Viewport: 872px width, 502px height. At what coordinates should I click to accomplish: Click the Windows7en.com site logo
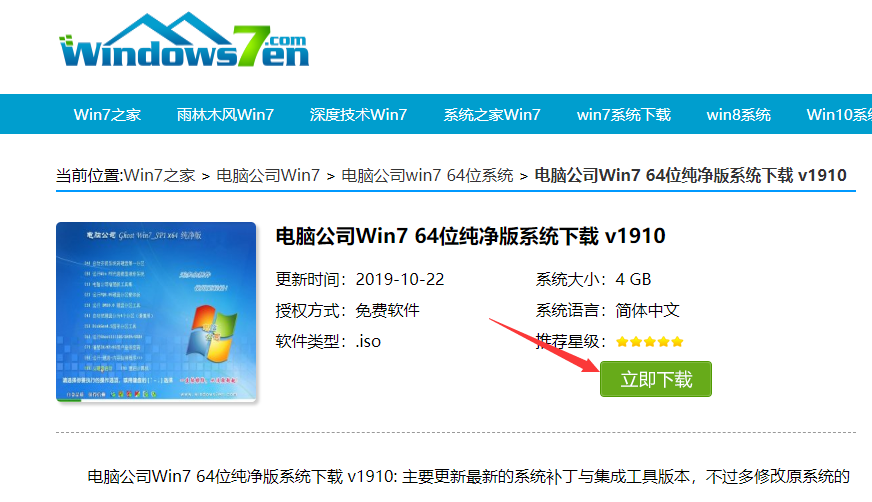184,40
